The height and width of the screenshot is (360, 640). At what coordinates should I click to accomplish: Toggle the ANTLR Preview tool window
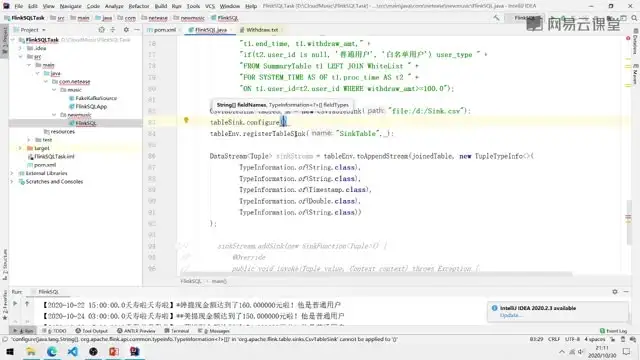(x=136, y=331)
